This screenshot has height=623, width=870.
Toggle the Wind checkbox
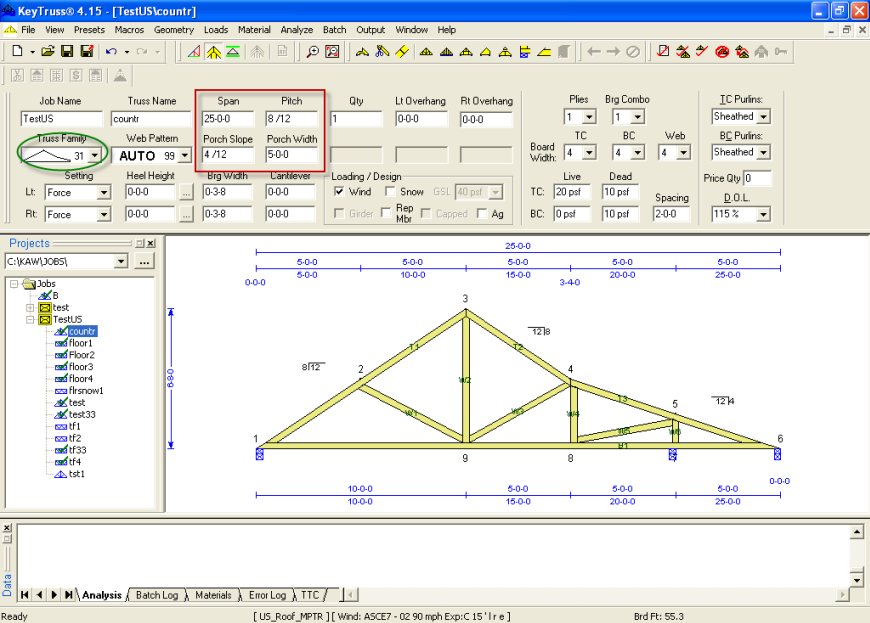(x=339, y=191)
